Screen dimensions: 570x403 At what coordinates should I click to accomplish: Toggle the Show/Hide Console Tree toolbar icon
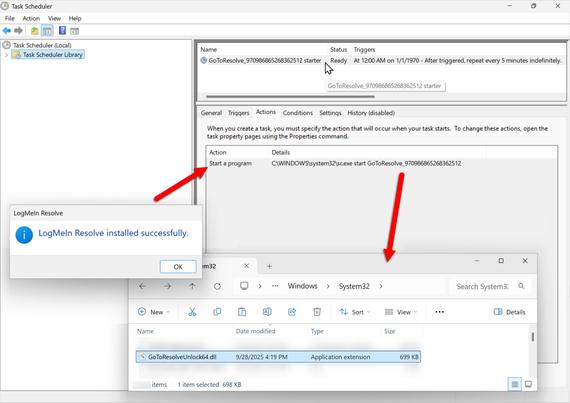click(47, 31)
